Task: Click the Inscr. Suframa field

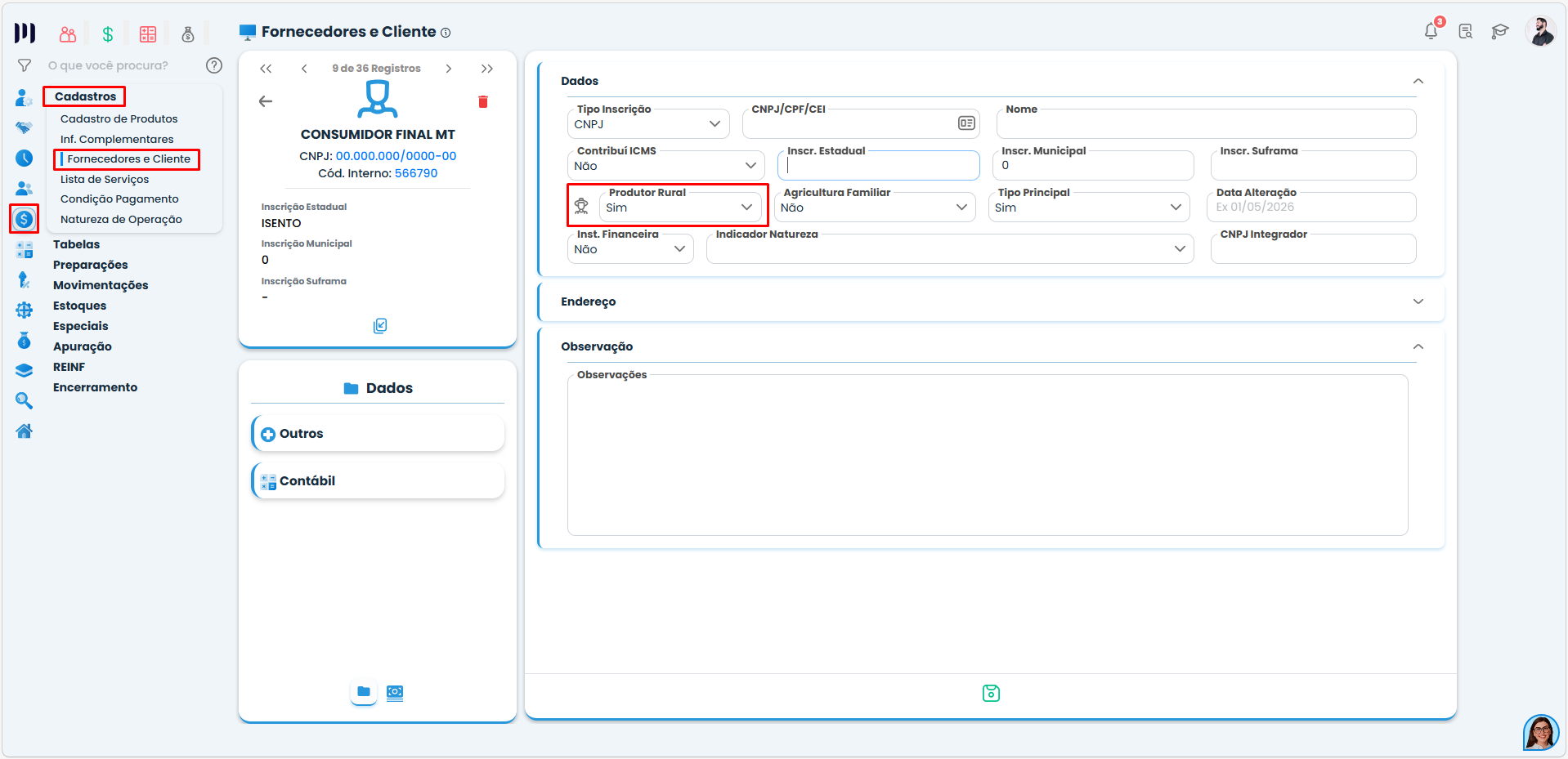Action: point(1313,166)
